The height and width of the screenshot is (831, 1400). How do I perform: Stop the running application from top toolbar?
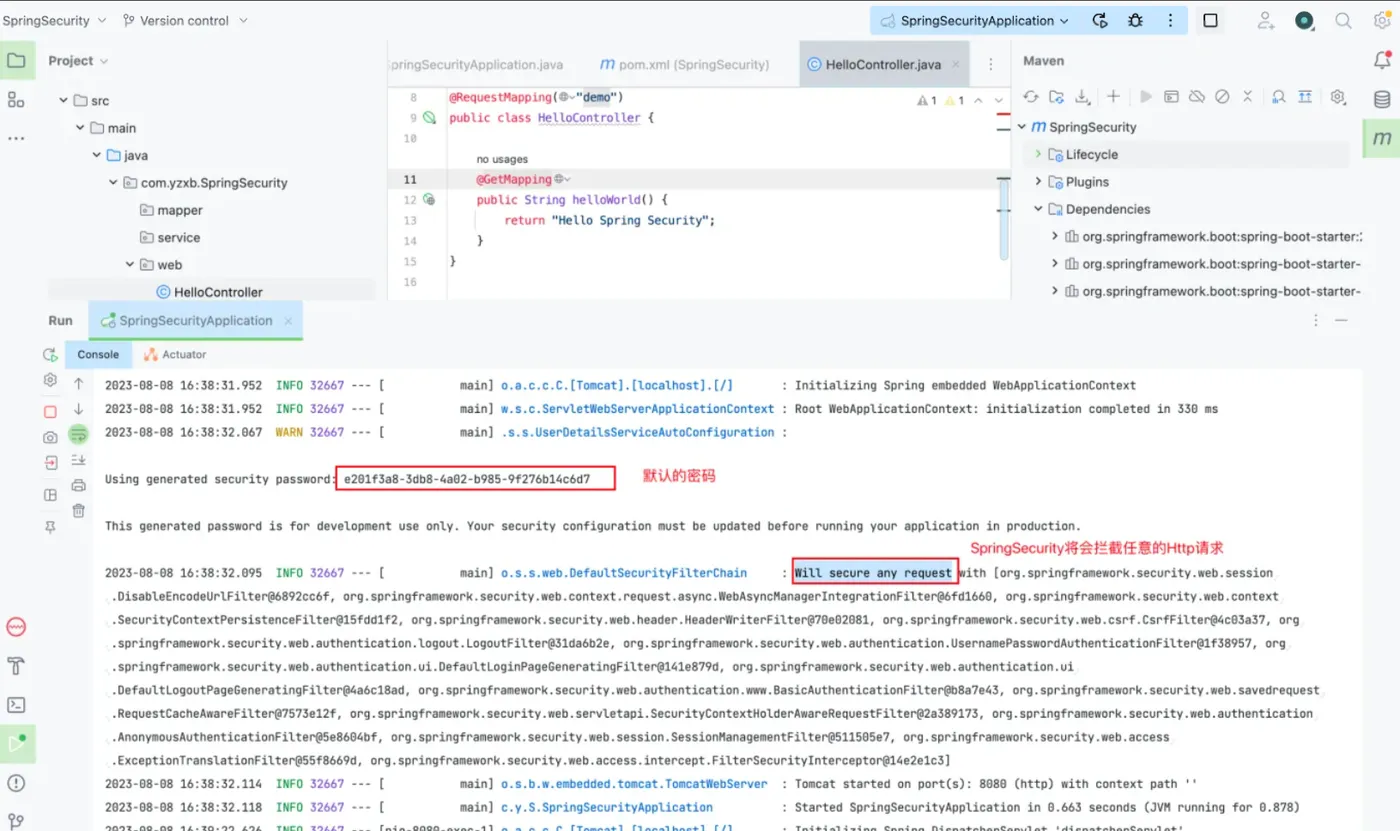click(x=1210, y=20)
